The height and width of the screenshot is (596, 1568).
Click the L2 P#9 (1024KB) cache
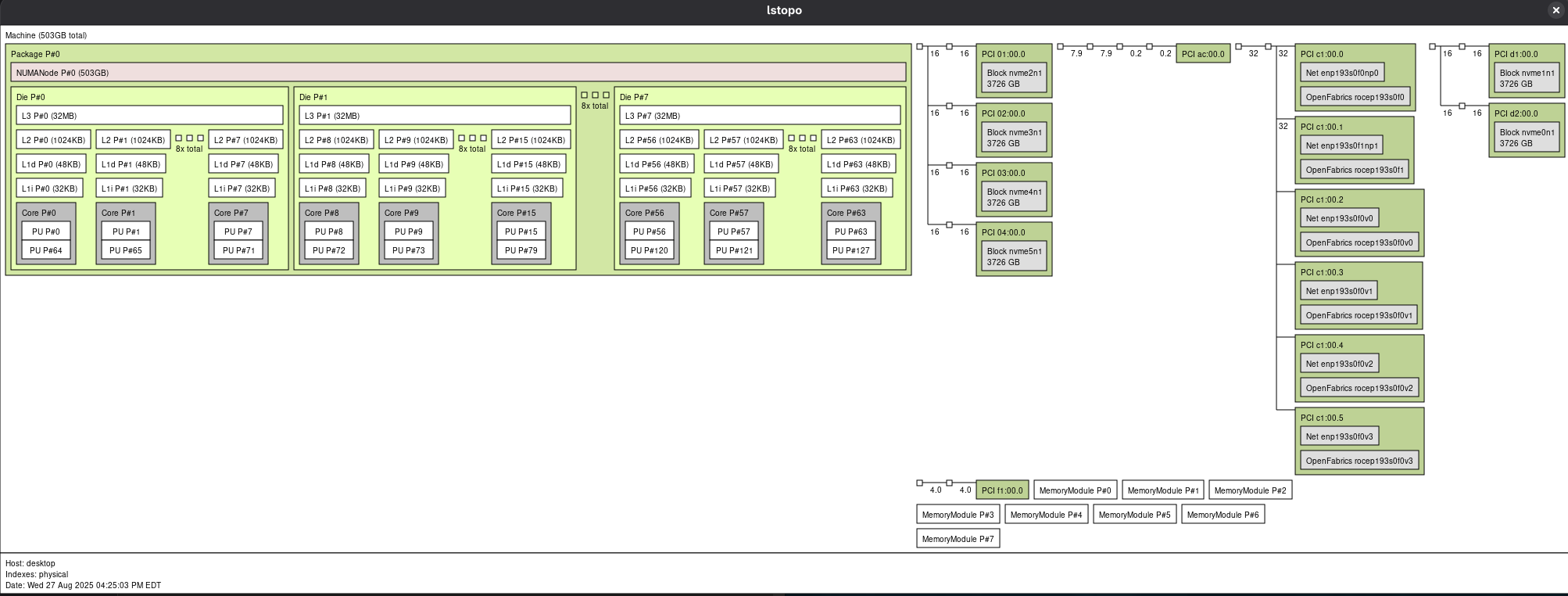click(416, 140)
